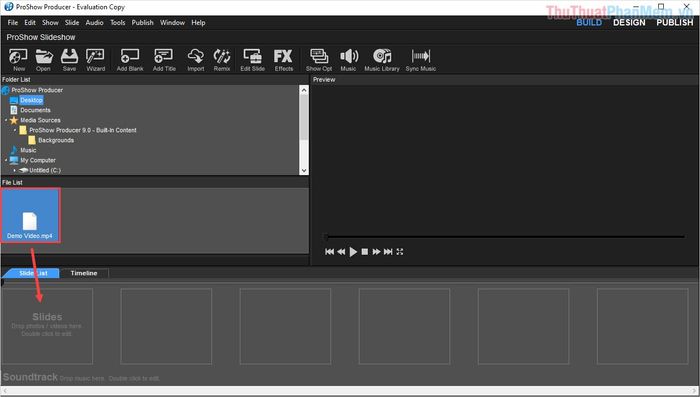This screenshot has width=700, height=397.
Task: Select Music in the folder list
Action: [28, 150]
